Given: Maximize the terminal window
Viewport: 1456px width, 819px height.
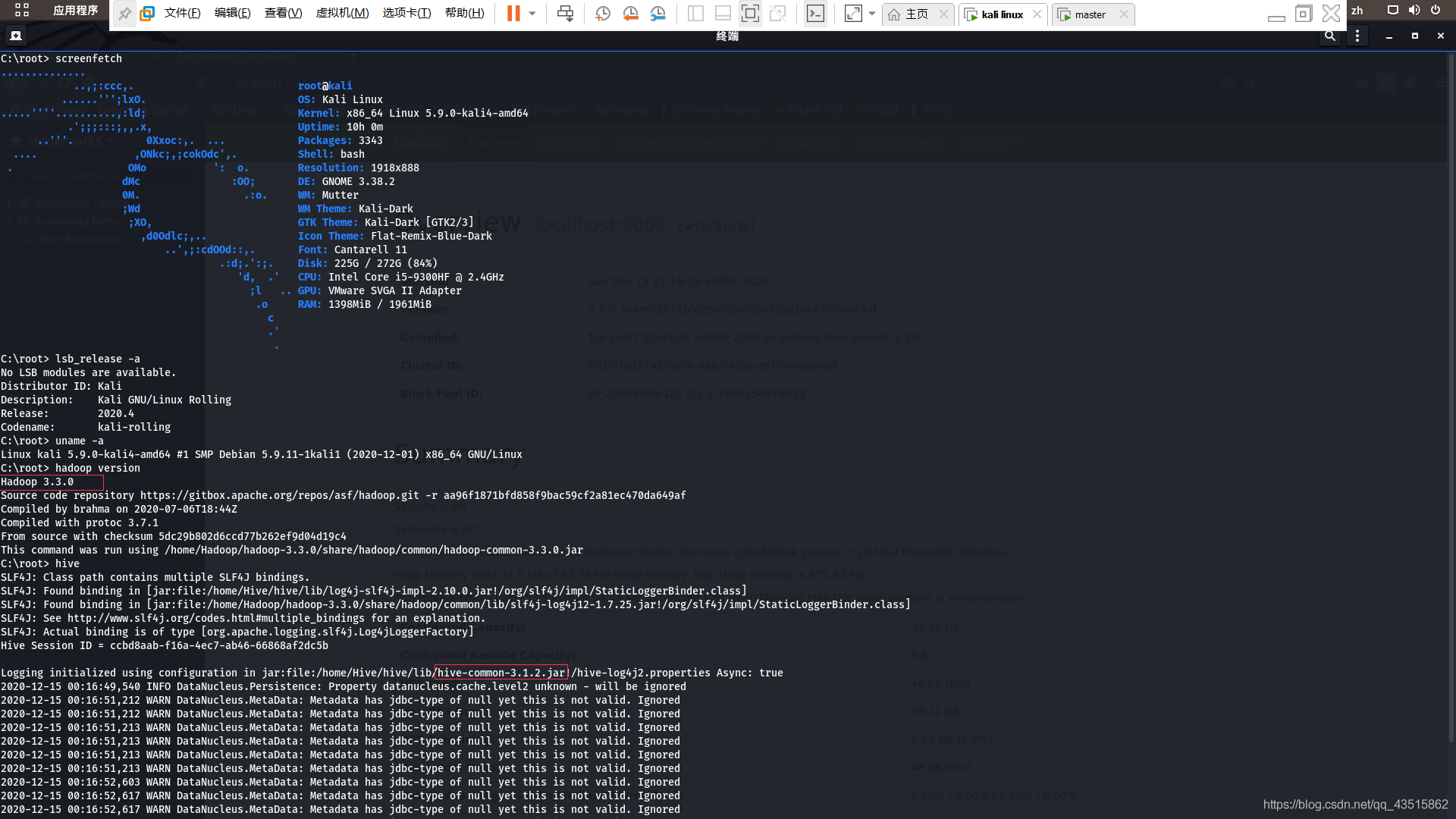Looking at the screenshot, I should [1415, 36].
